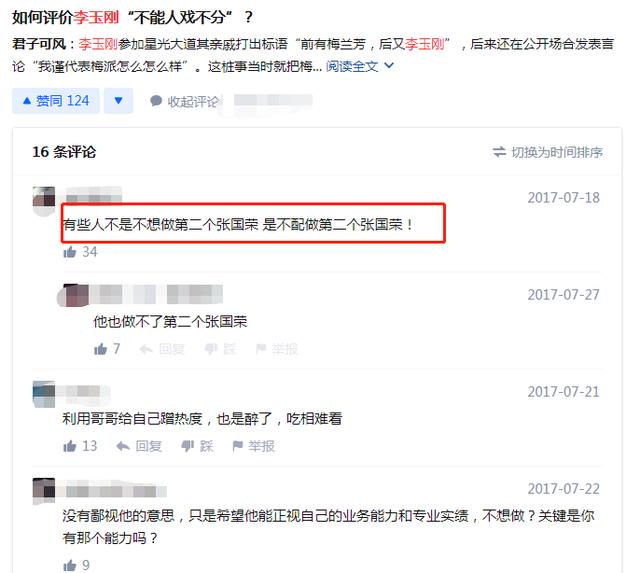Report 举报 the 2017-07-27 nested comment
The width and height of the screenshot is (640, 573).
pos(276,349)
